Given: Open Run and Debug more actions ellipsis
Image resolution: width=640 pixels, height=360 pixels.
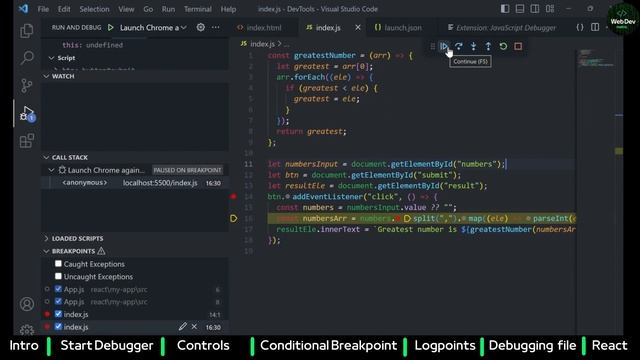Looking at the screenshot, I should click(x=216, y=27).
